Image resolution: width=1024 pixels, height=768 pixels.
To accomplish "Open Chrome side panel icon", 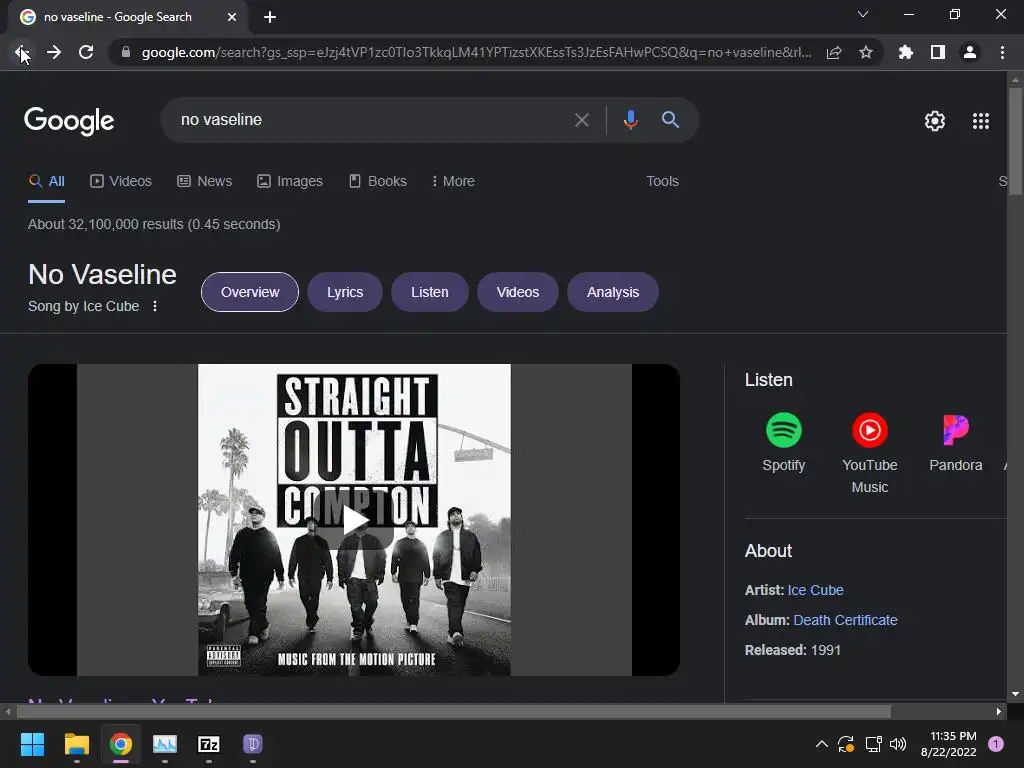I will (938, 52).
